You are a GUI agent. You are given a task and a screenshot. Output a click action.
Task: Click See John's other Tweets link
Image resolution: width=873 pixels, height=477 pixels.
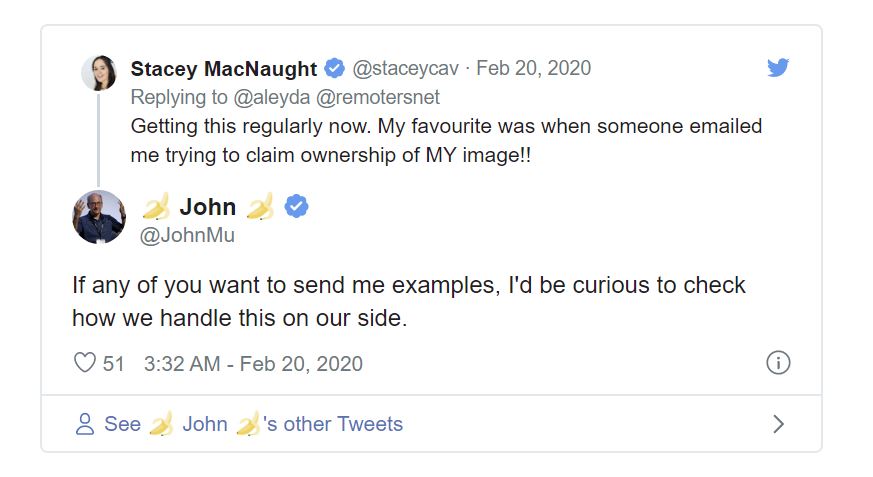point(253,424)
